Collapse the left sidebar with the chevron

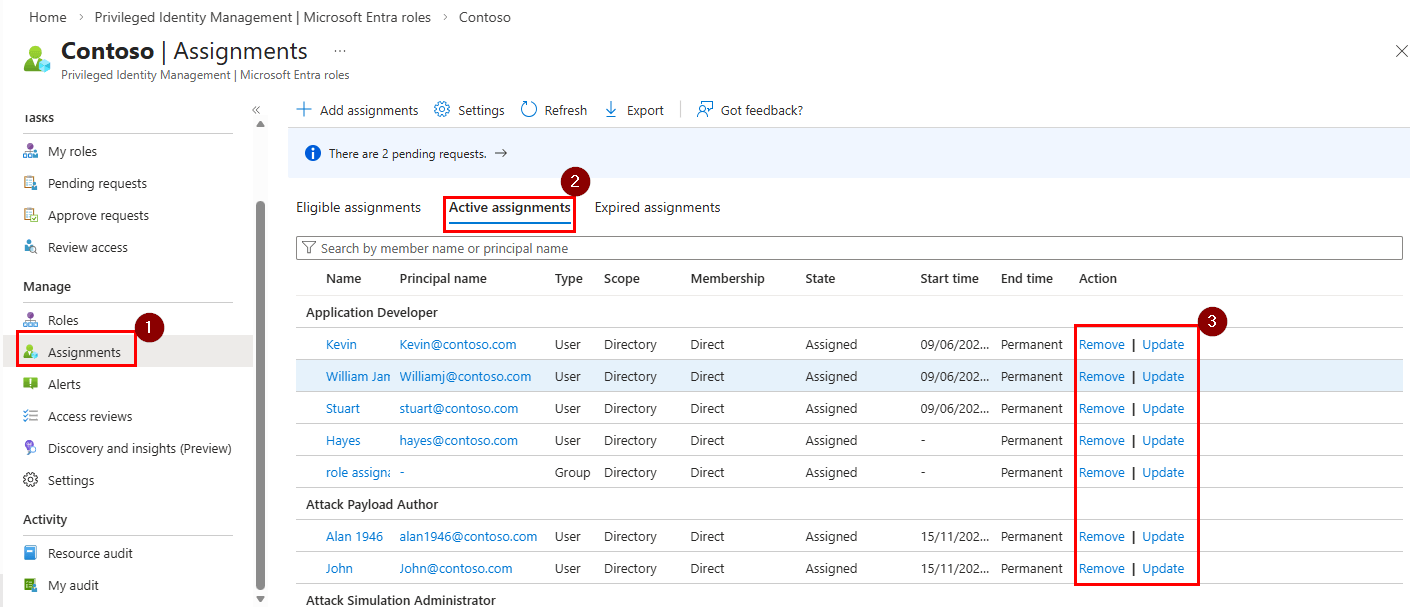pos(256,110)
